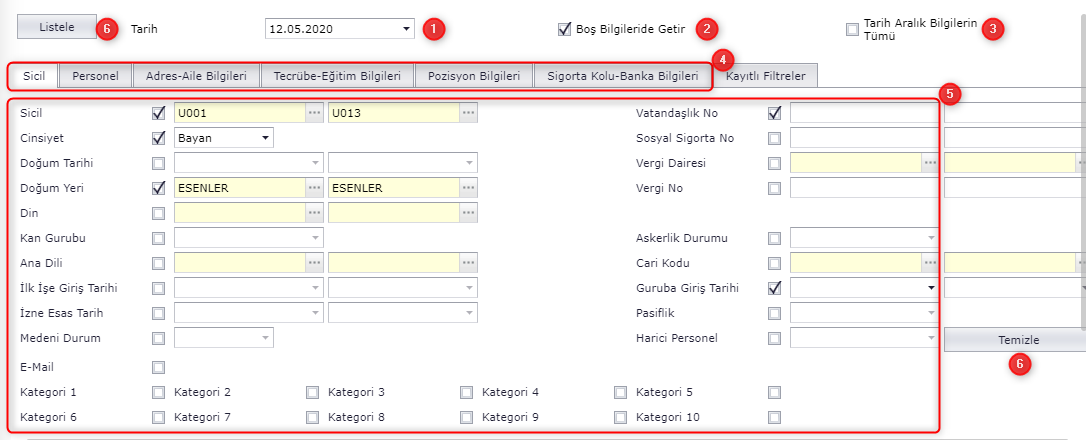The height and width of the screenshot is (440, 1086).
Task: Enable Tarih Aralık Bilgilerin Tümü checkbox
Action: 852,29
